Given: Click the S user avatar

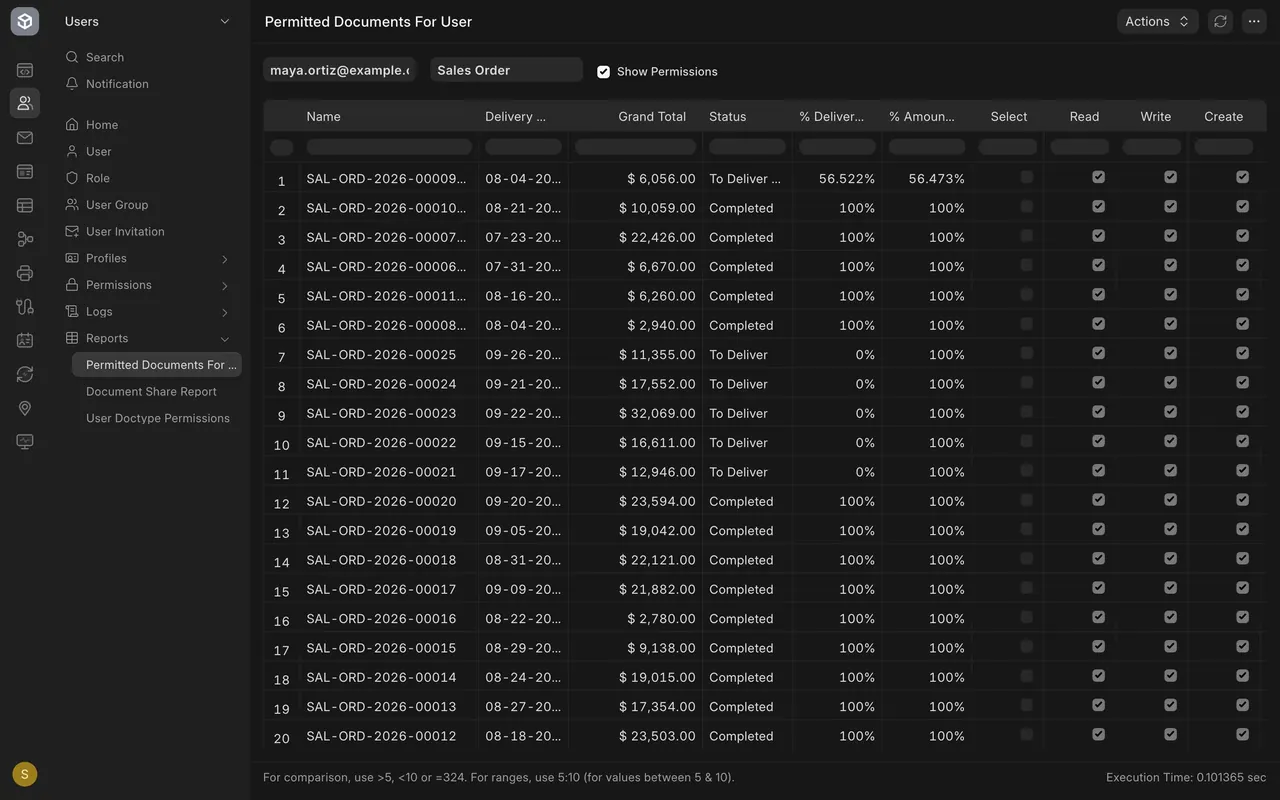Looking at the screenshot, I should click(x=25, y=774).
